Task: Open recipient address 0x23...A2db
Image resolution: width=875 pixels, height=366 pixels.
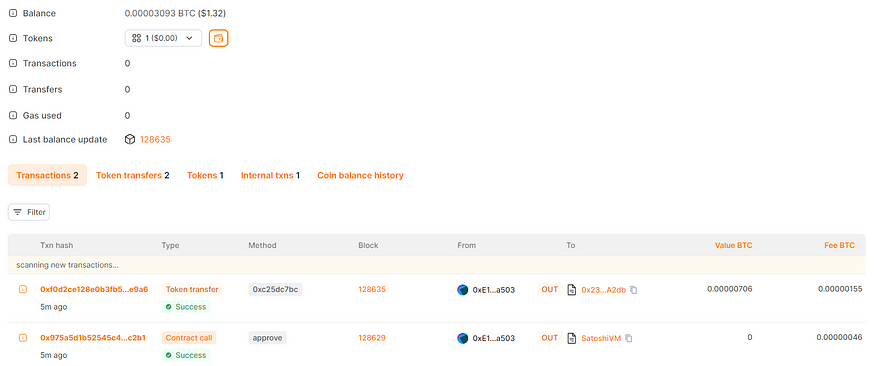Action: coord(604,290)
